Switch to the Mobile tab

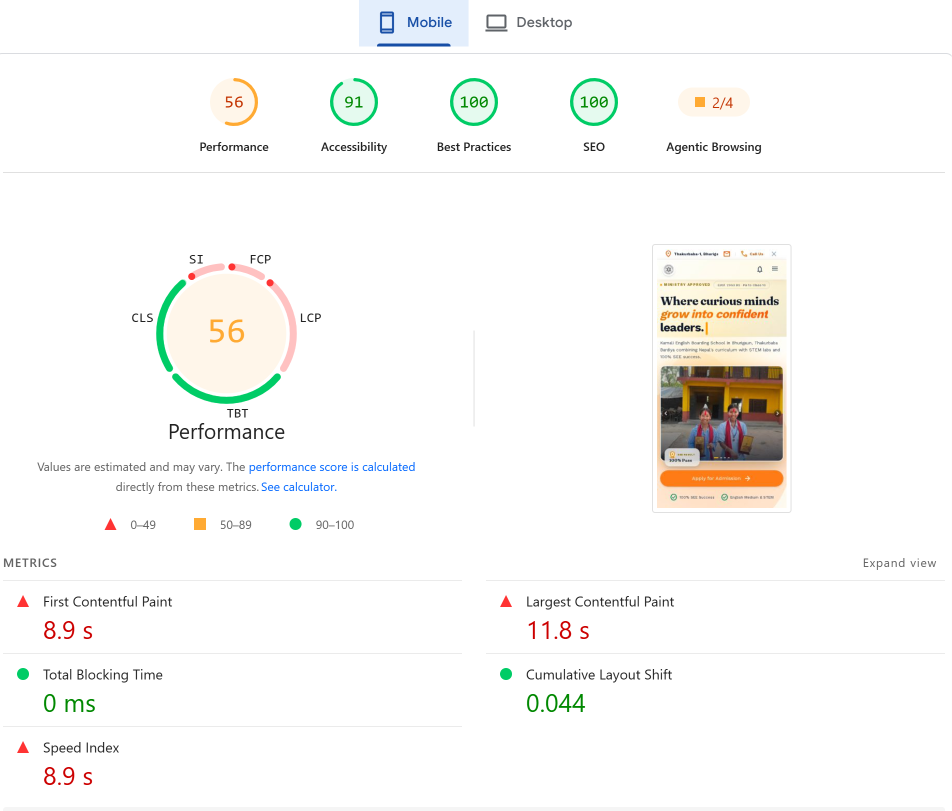[x=413, y=23]
